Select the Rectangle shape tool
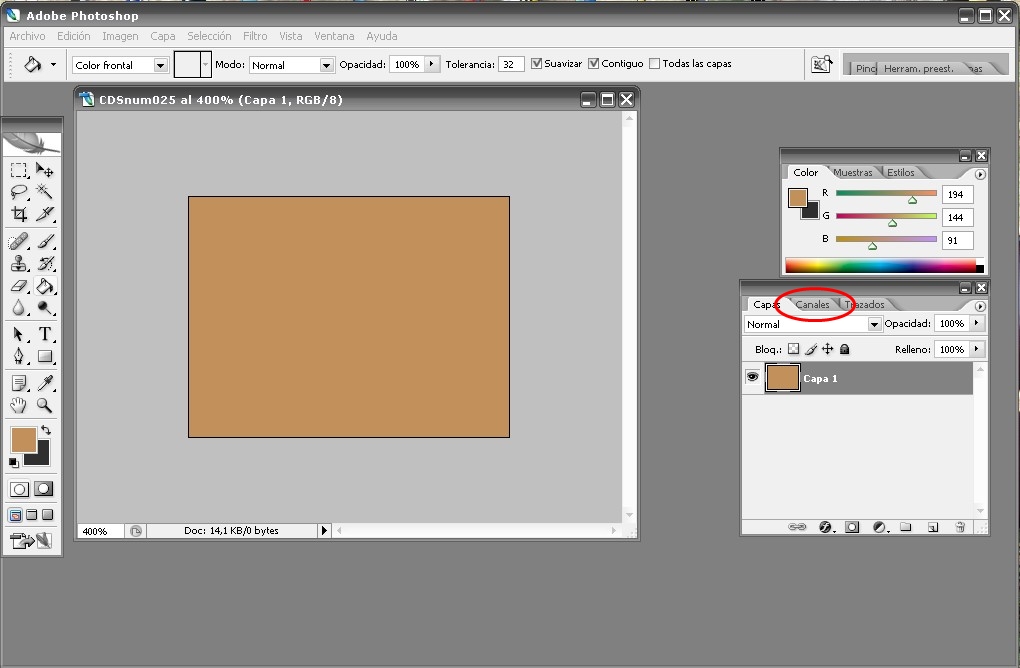Screen dimensions: 1020x668 click(x=44, y=356)
